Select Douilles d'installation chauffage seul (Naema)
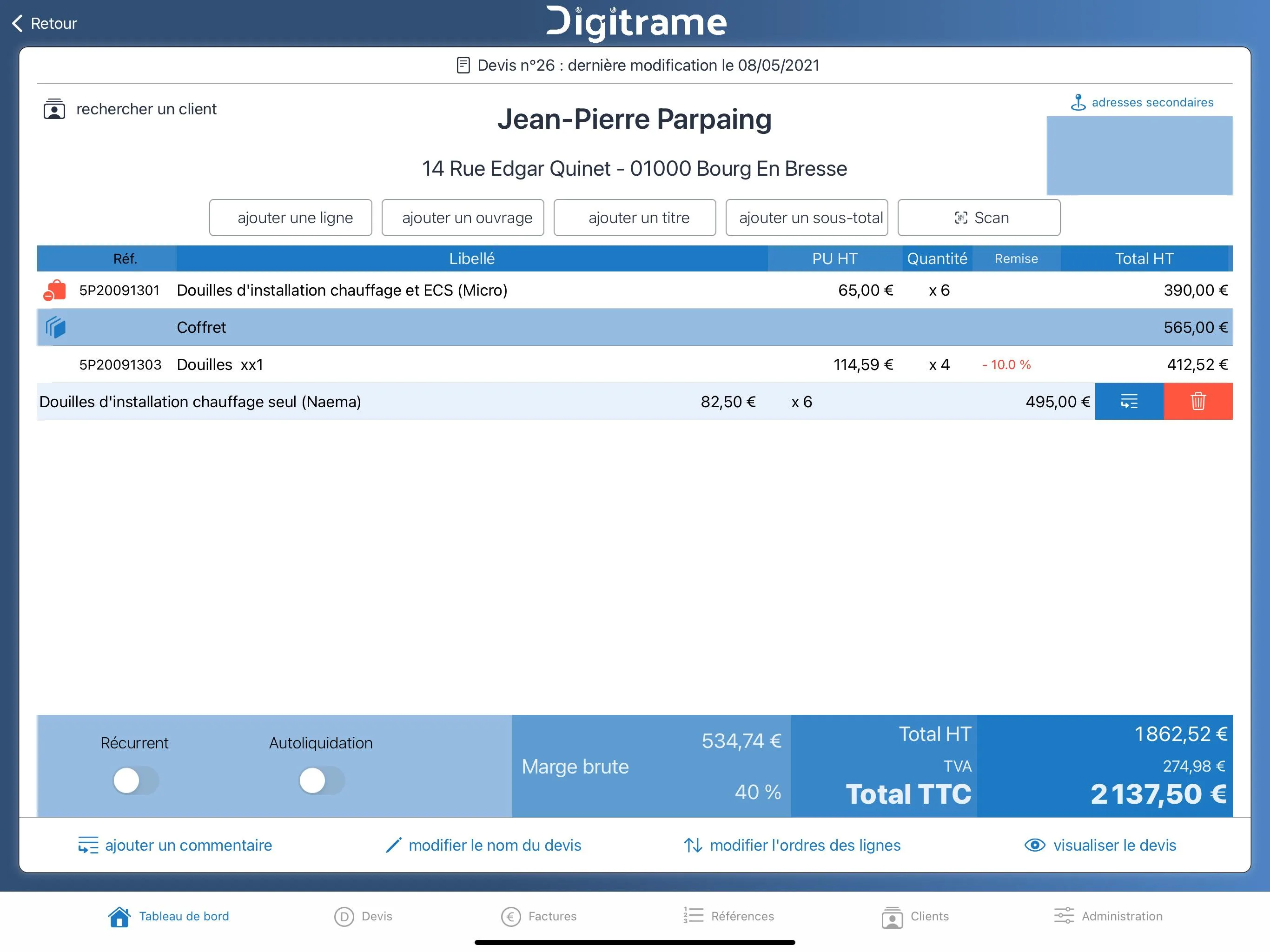1270x952 pixels. 200,402
